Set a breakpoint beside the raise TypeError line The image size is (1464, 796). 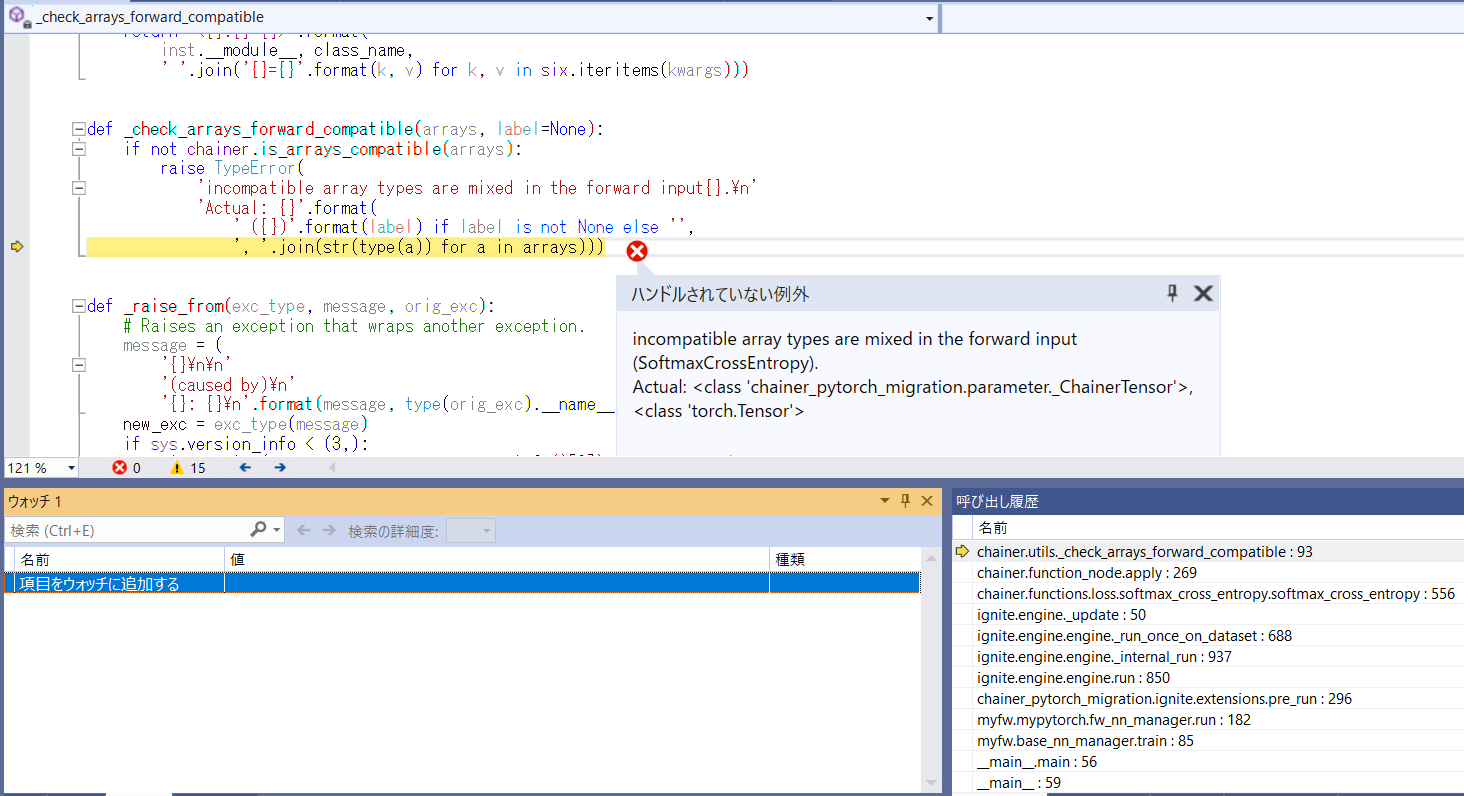[16, 167]
